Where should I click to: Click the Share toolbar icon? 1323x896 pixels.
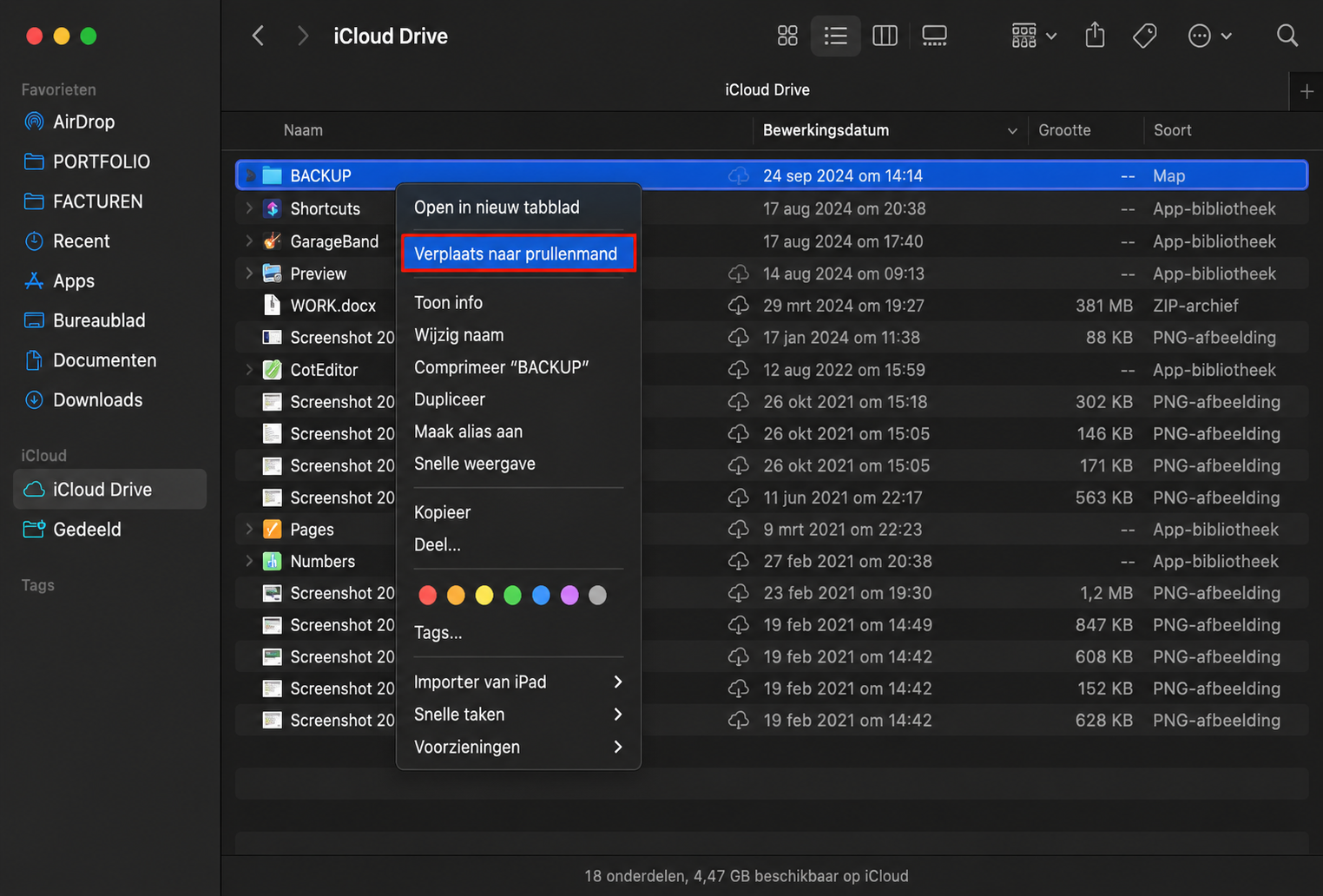(1095, 36)
